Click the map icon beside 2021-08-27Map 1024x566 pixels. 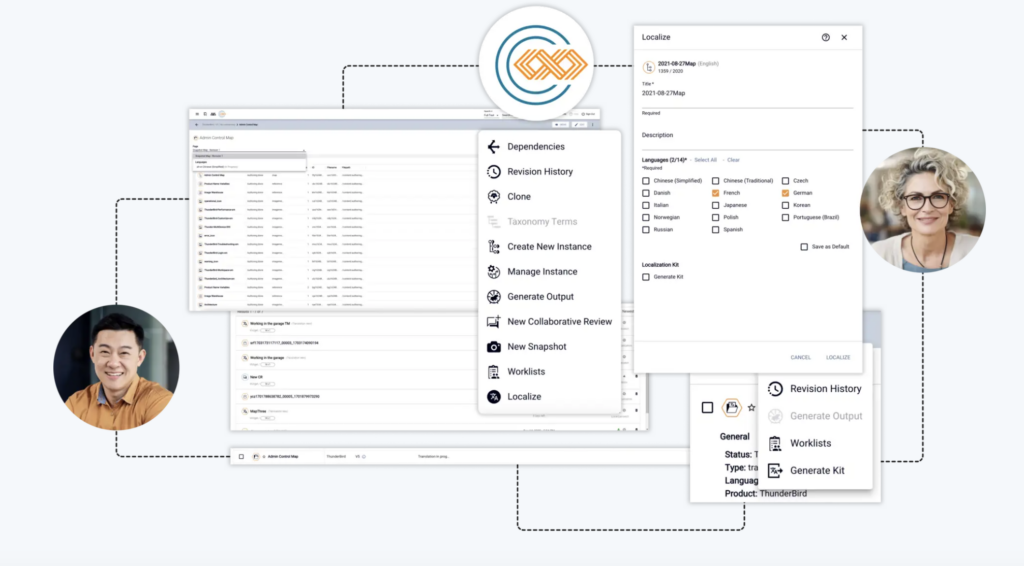tap(648, 67)
